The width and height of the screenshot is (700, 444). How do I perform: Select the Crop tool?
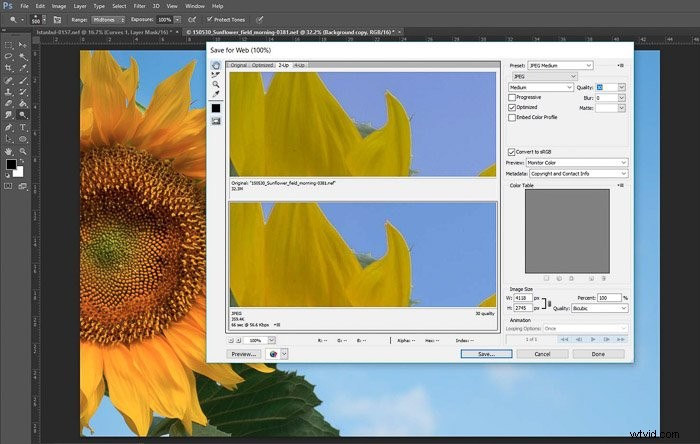[x=8, y=68]
